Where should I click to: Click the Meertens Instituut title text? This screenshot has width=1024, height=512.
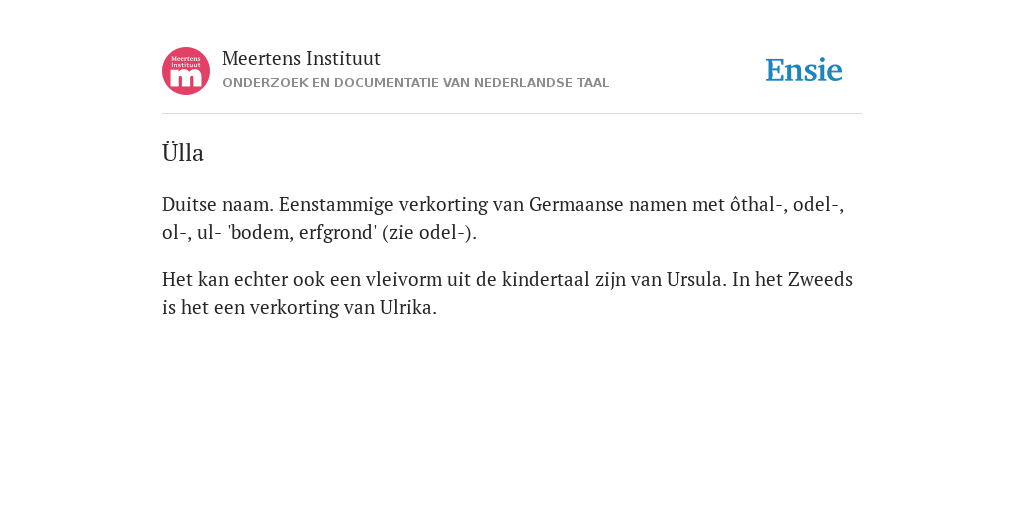tap(301, 59)
